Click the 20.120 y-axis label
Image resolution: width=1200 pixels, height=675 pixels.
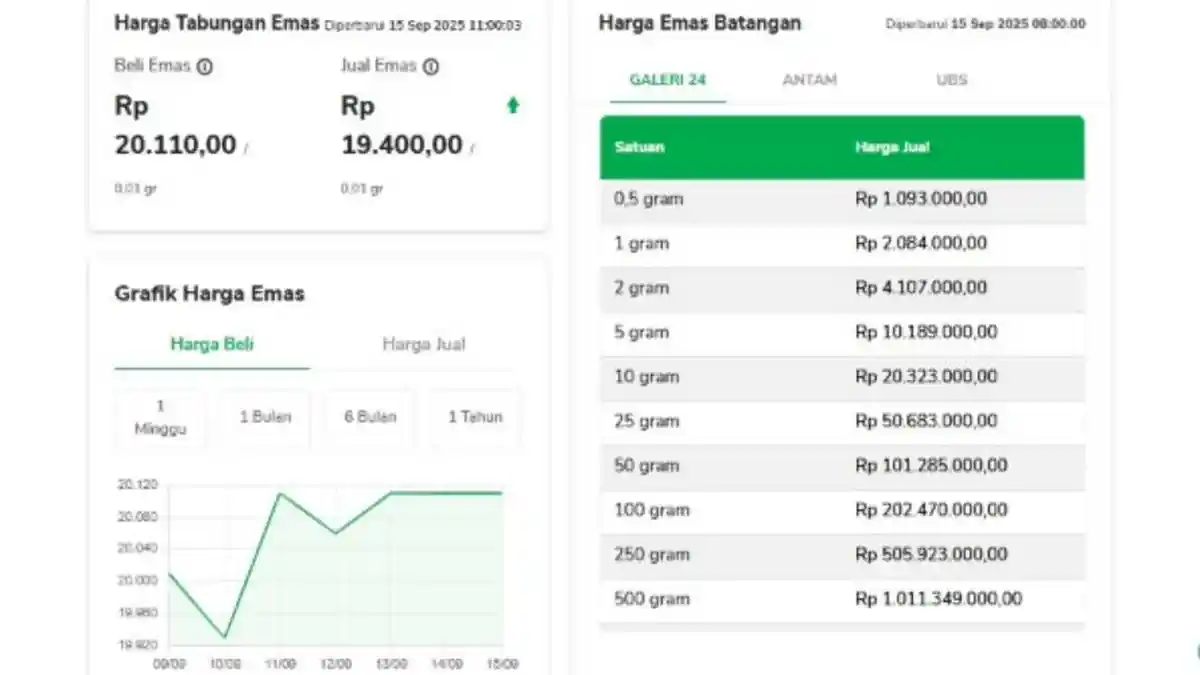(138, 485)
